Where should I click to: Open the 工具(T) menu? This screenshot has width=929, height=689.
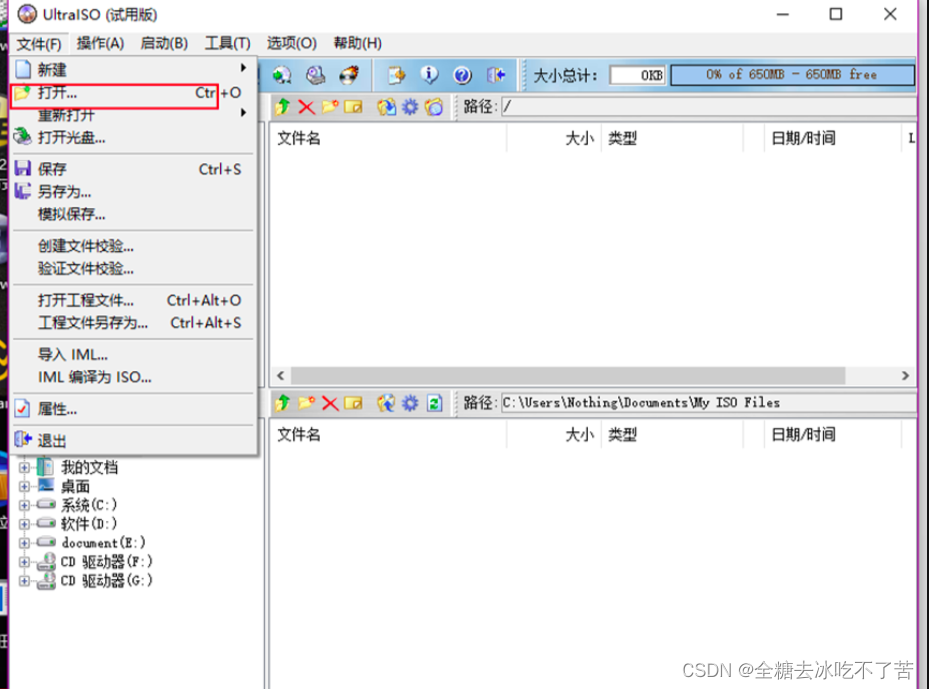(227, 43)
